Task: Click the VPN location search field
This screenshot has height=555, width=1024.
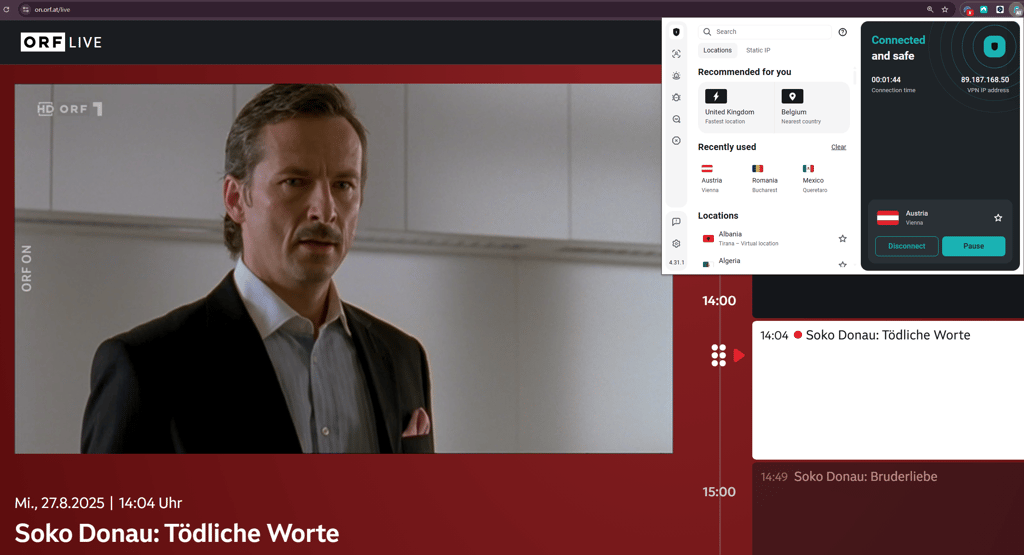Action: tap(765, 31)
